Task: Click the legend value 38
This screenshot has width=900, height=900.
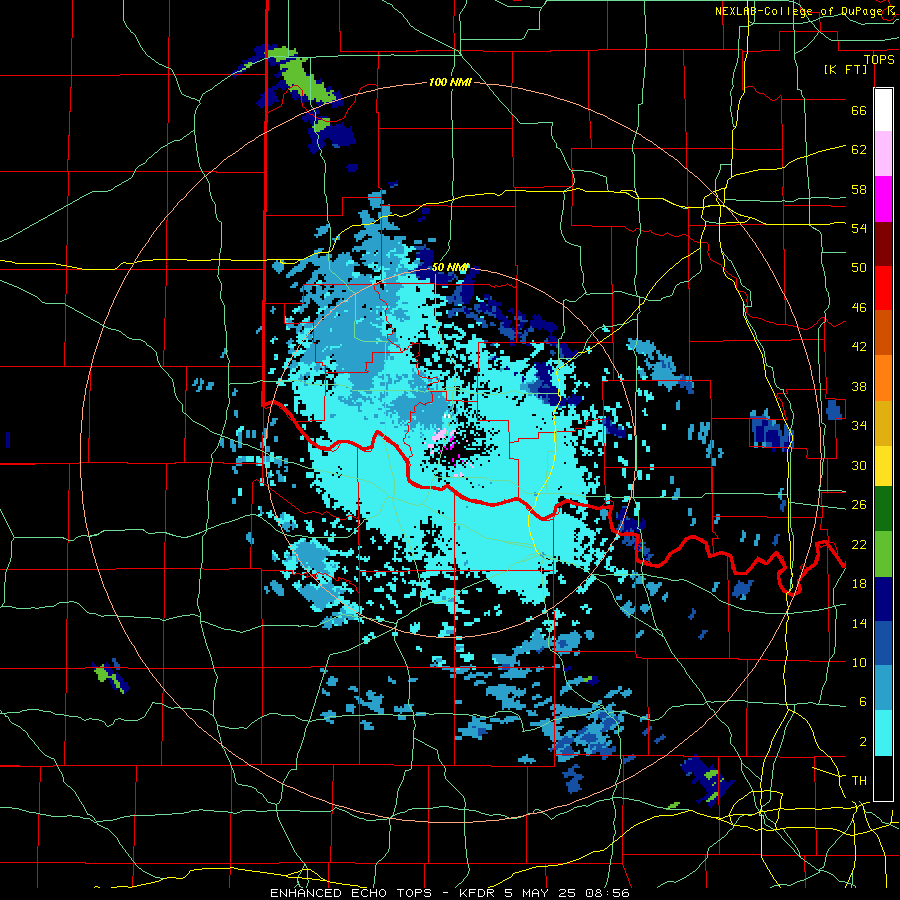Action: click(x=859, y=386)
